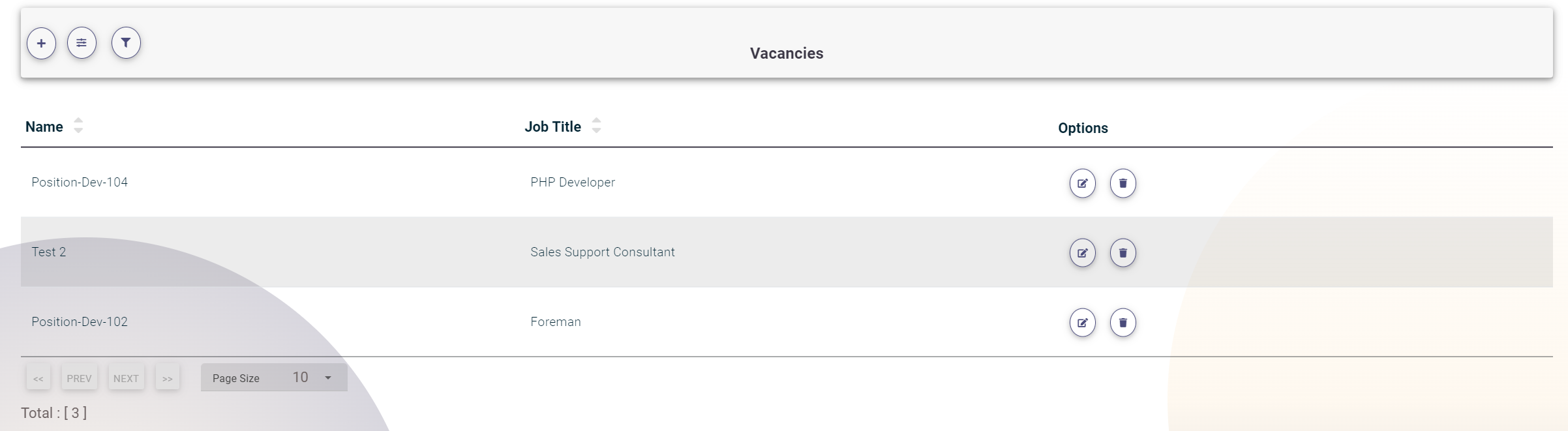Viewport: 1568px width, 431px height.
Task: Edit the Test 2 vacancy
Action: (x=1083, y=253)
